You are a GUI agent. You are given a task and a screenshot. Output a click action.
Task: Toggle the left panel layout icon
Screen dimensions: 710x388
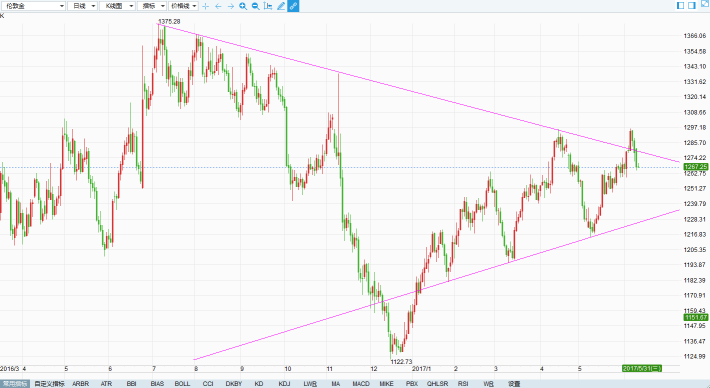click(x=681, y=5)
